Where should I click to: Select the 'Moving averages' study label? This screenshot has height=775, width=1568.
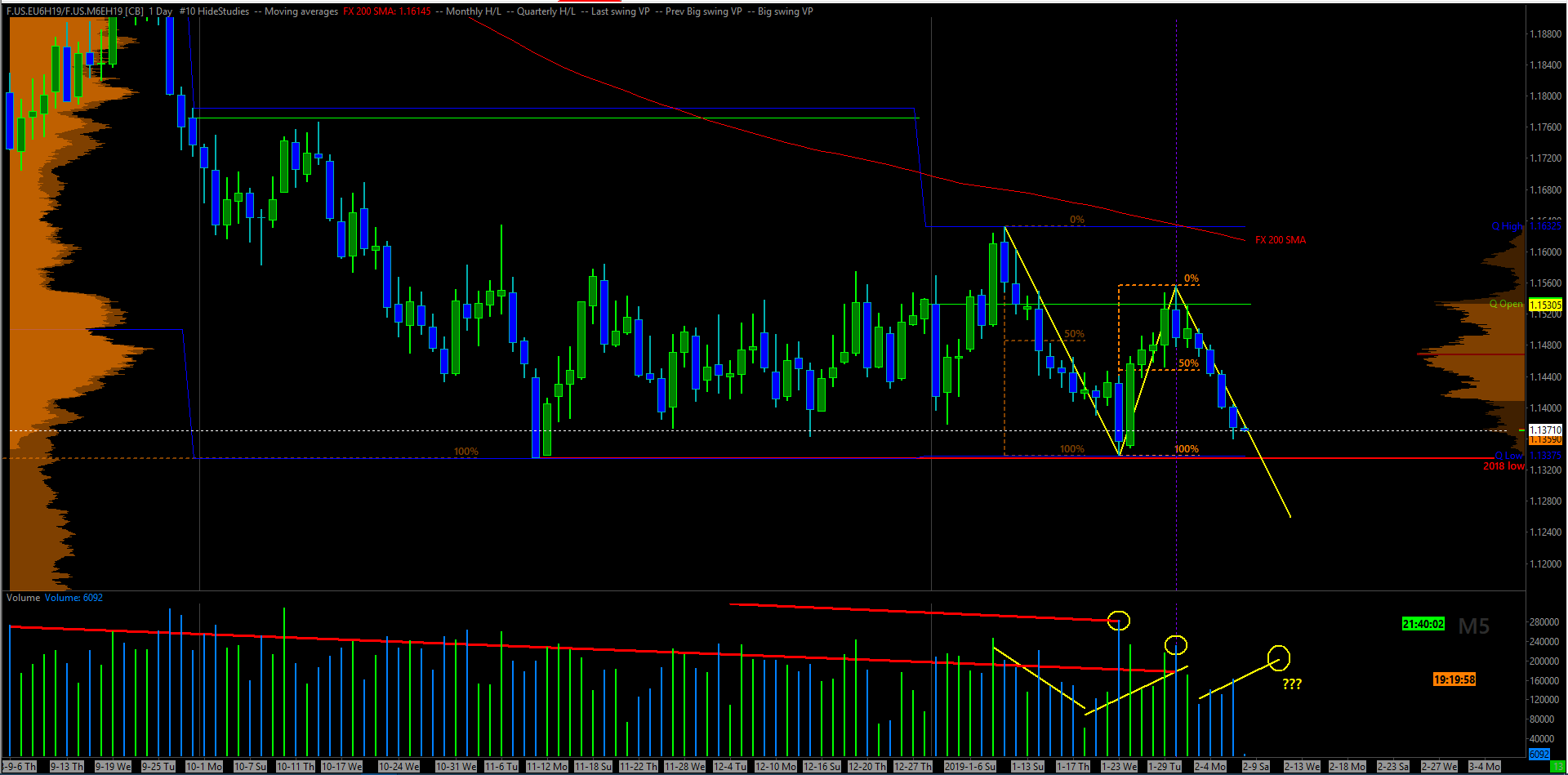[x=301, y=11]
